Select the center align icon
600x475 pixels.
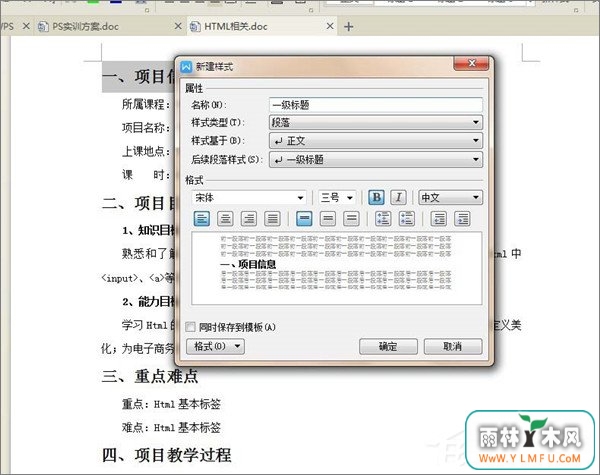coord(225,219)
